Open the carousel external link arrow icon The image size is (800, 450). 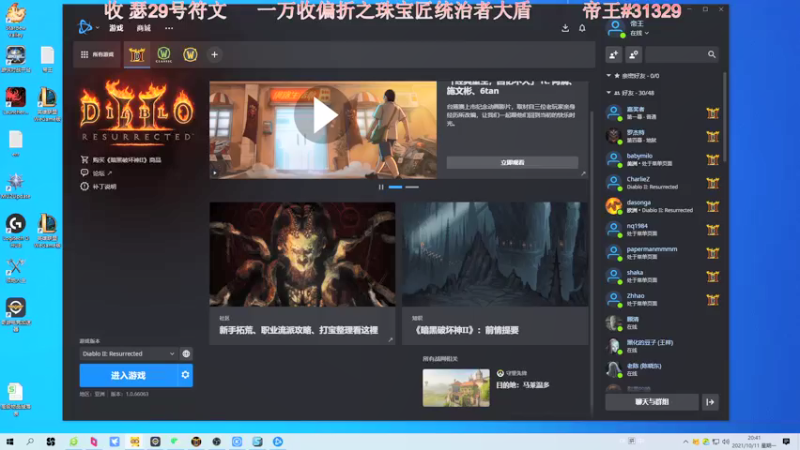[x=583, y=173]
